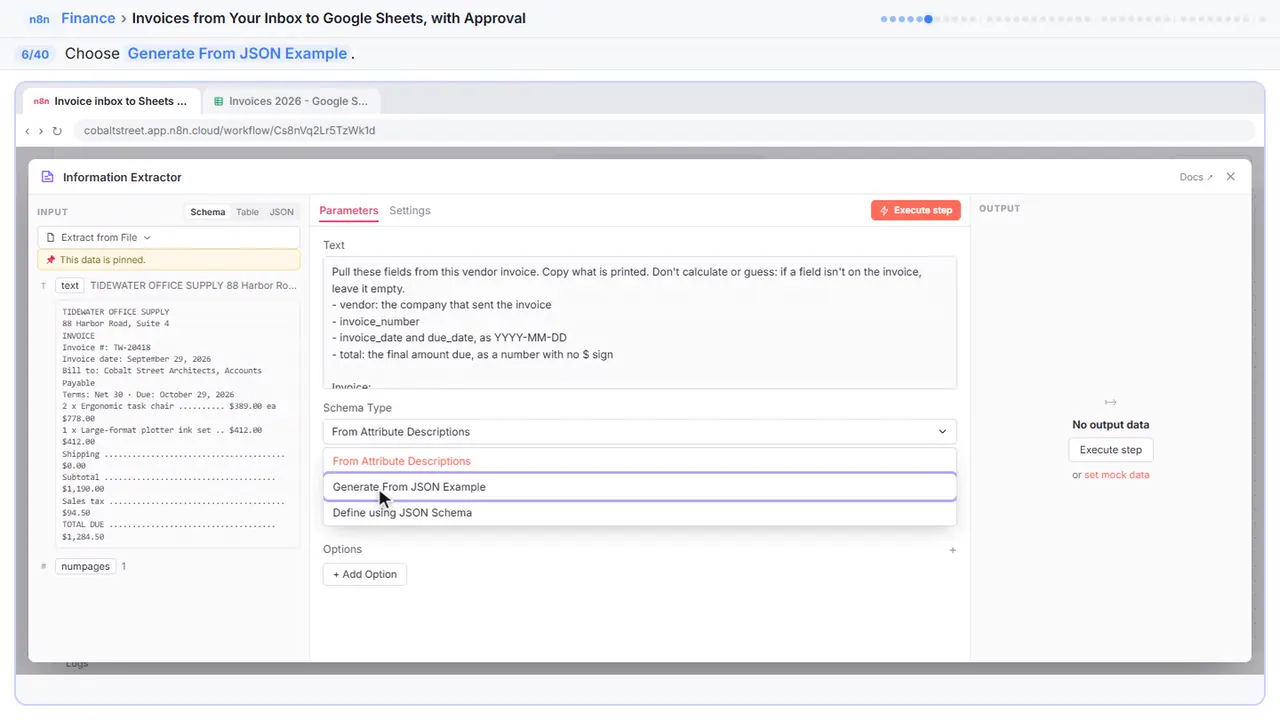Switch to the Settings tab
The width and height of the screenshot is (1280, 720).
point(410,211)
